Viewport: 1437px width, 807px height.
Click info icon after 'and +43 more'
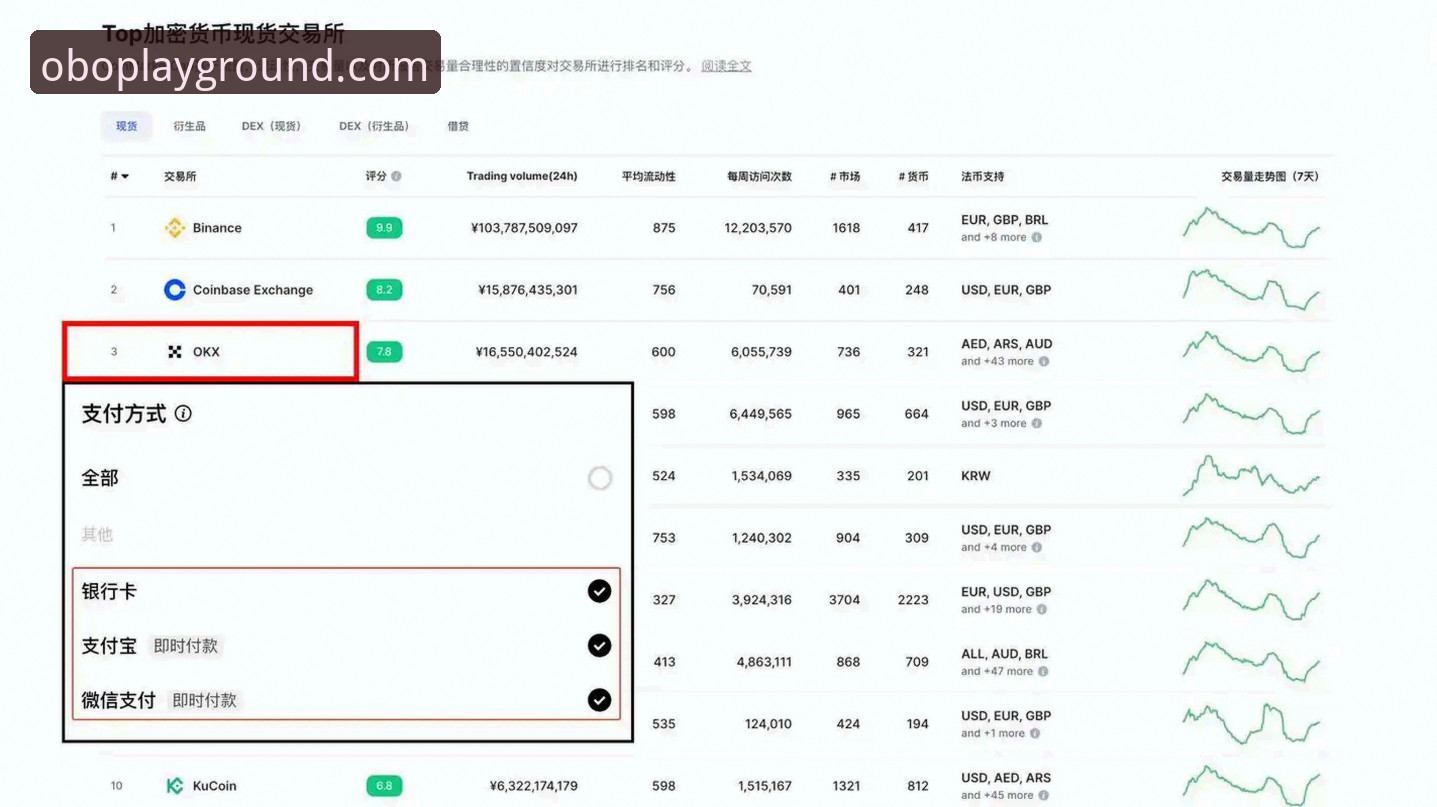1043,362
